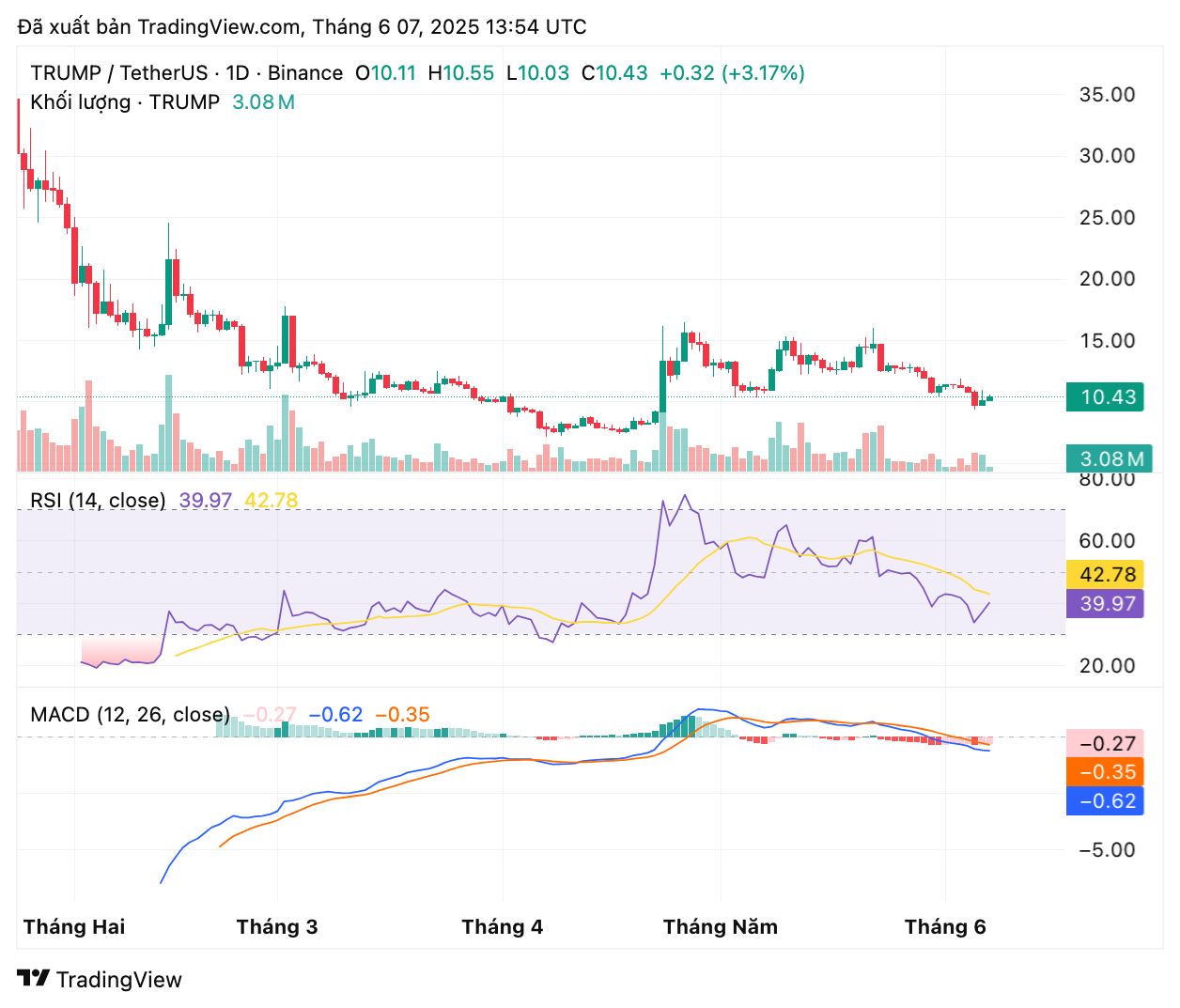The image size is (1180, 1008).
Task: Open the RSI (14, close) indicator legend
Action: click(x=98, y=501)
